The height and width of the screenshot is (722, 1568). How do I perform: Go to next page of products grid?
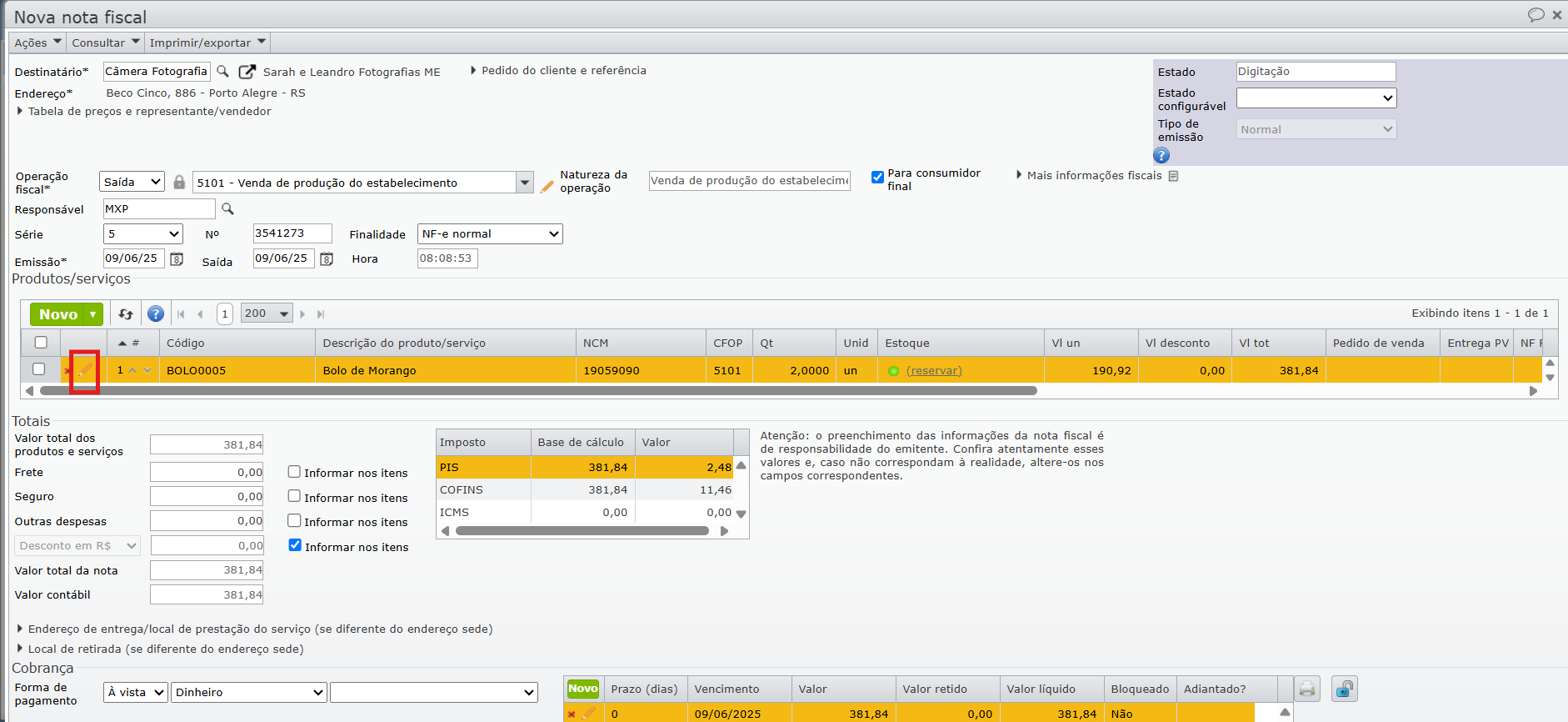[302, 314]
